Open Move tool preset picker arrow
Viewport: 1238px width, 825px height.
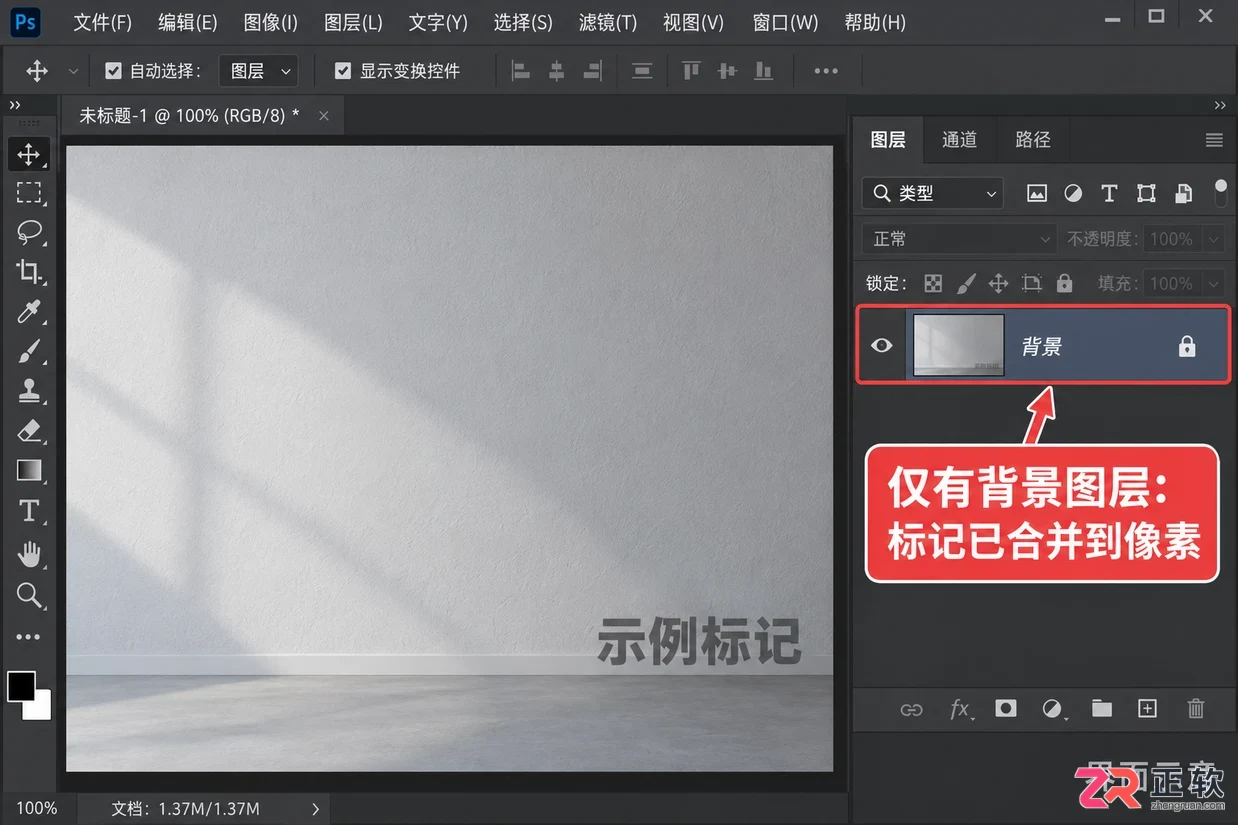coord(73,71)
